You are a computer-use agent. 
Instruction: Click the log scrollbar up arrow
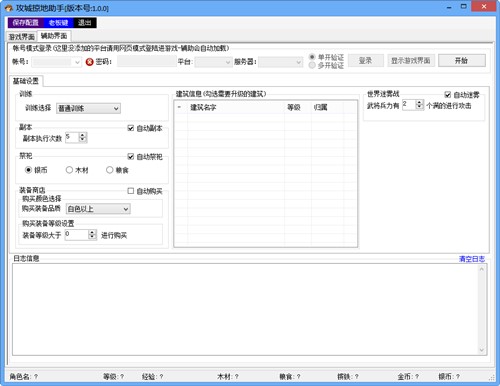coord(482,269)
